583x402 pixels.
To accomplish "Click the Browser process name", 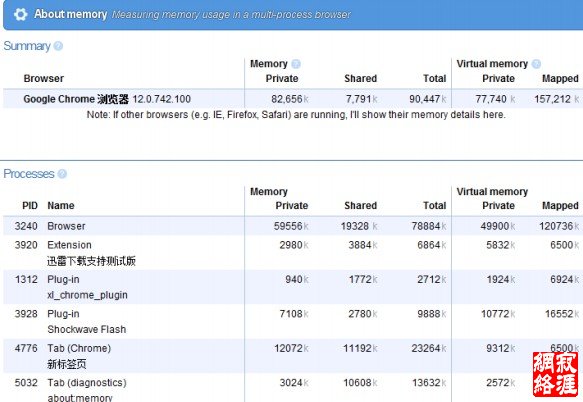I will (66, 226).
